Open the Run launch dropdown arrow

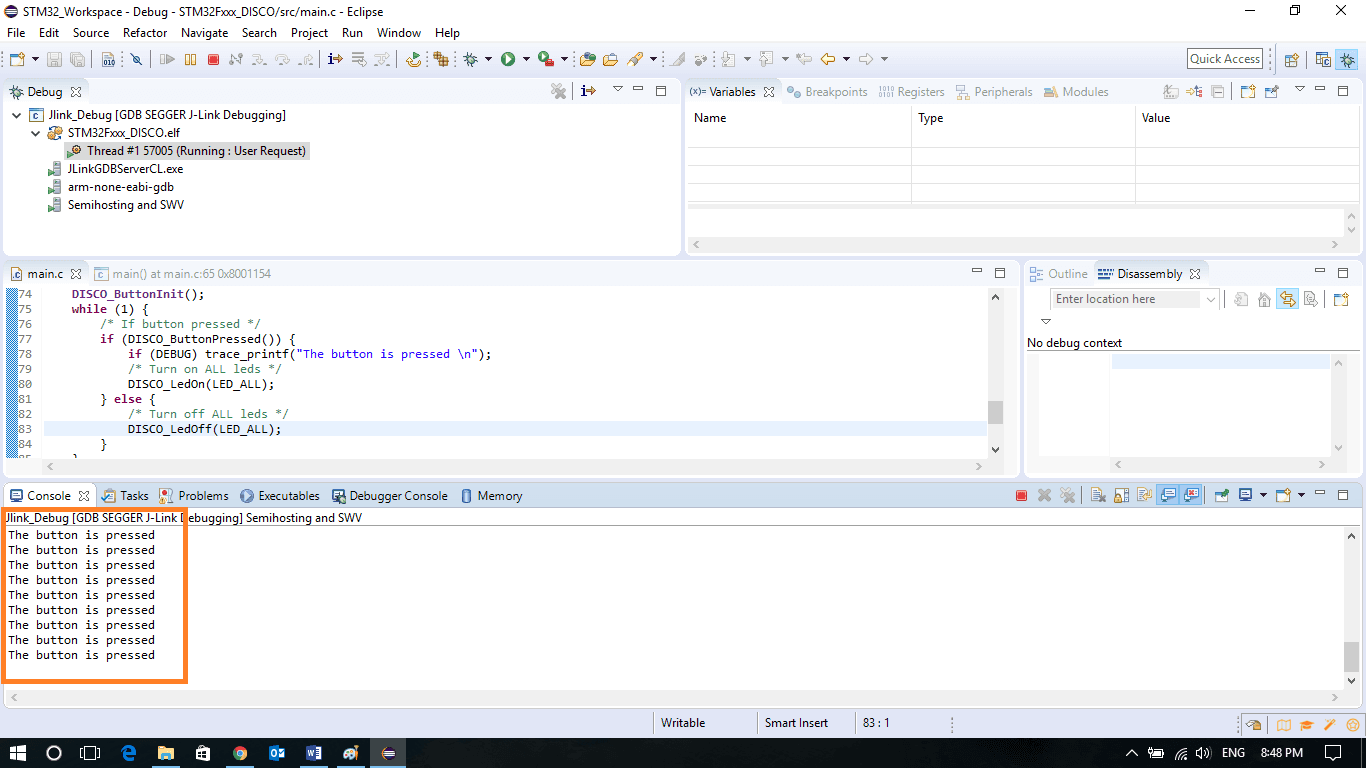pyautogui.click(x=526, y=59)
